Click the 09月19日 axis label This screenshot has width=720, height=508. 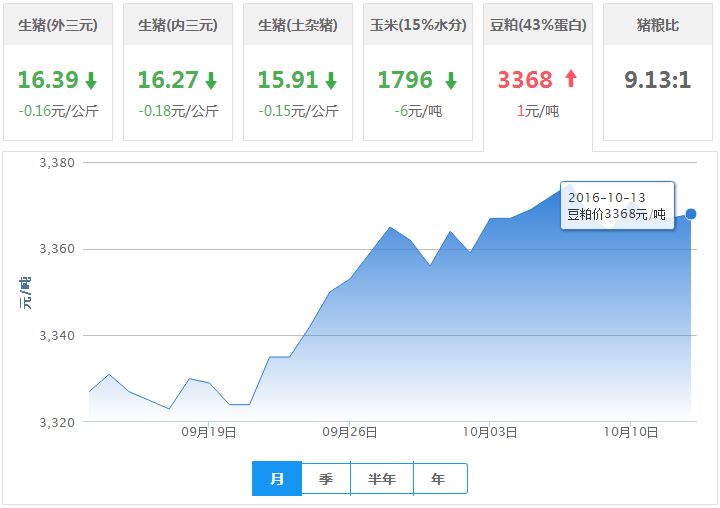[208, 432]
